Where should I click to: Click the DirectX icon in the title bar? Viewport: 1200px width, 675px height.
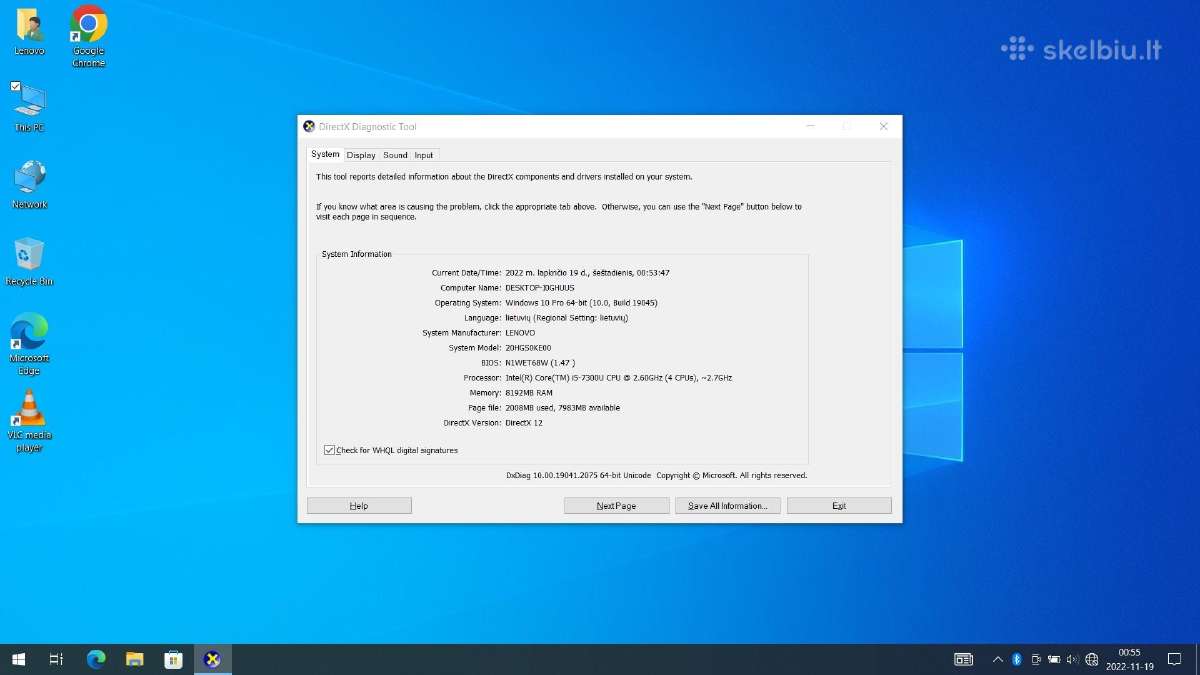[309, 126]
